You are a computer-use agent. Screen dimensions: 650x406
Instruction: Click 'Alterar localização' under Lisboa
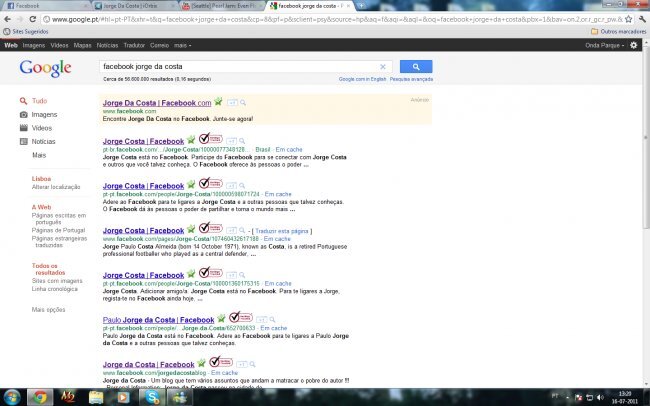tap(56, 187)
